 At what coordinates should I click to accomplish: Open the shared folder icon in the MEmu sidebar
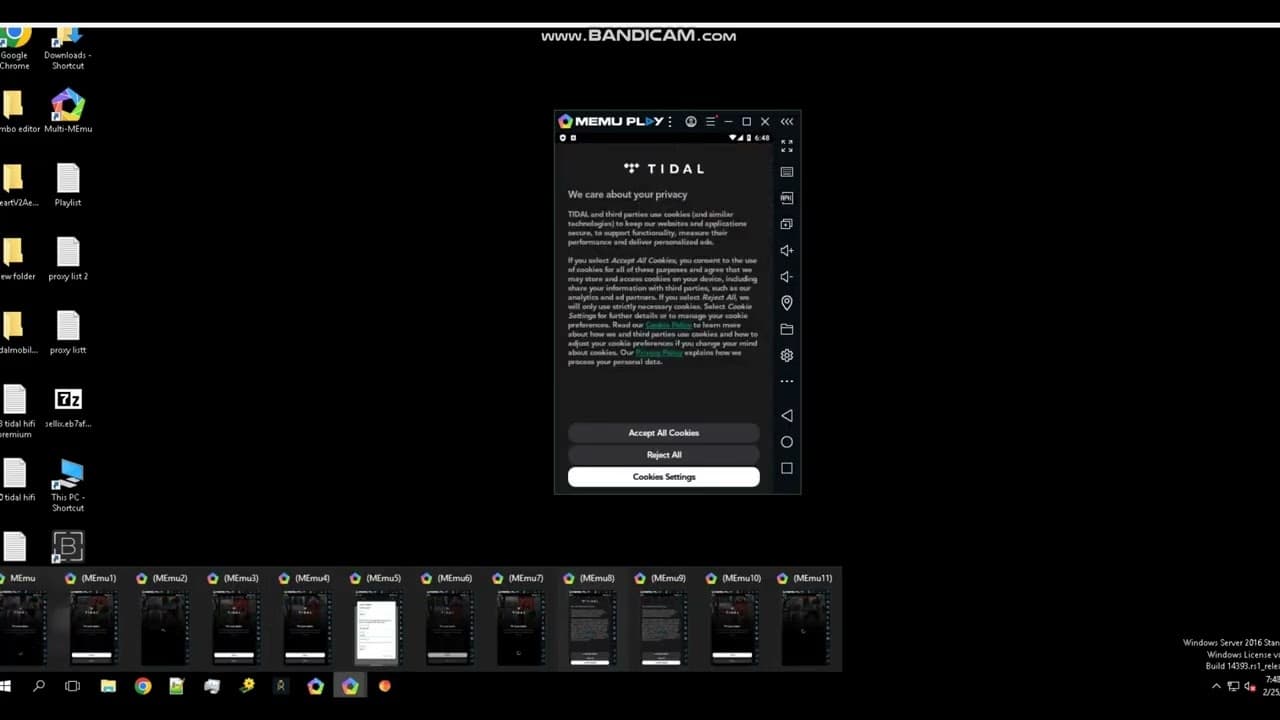point(787,329)
